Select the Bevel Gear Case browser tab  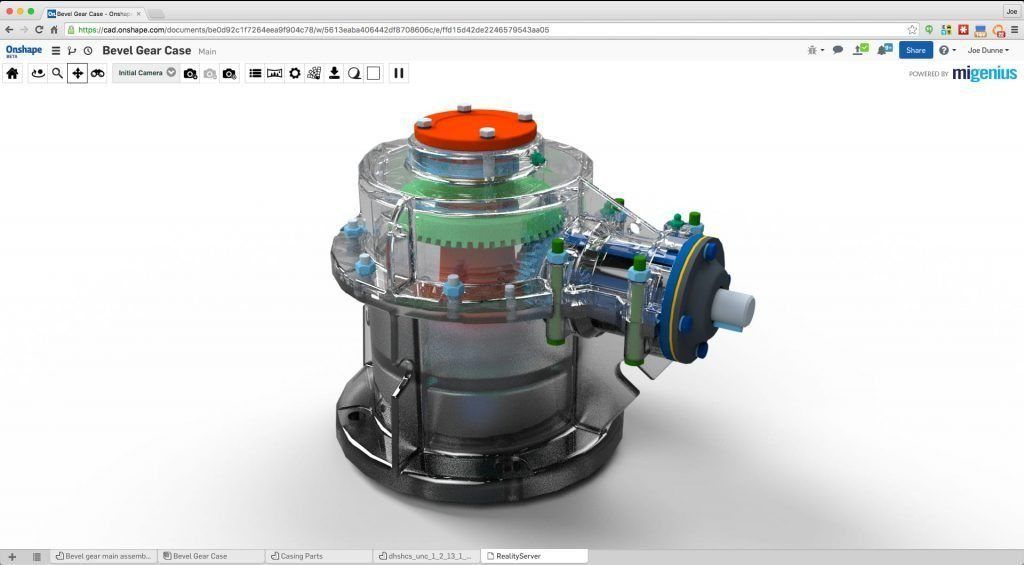point(94,13)
